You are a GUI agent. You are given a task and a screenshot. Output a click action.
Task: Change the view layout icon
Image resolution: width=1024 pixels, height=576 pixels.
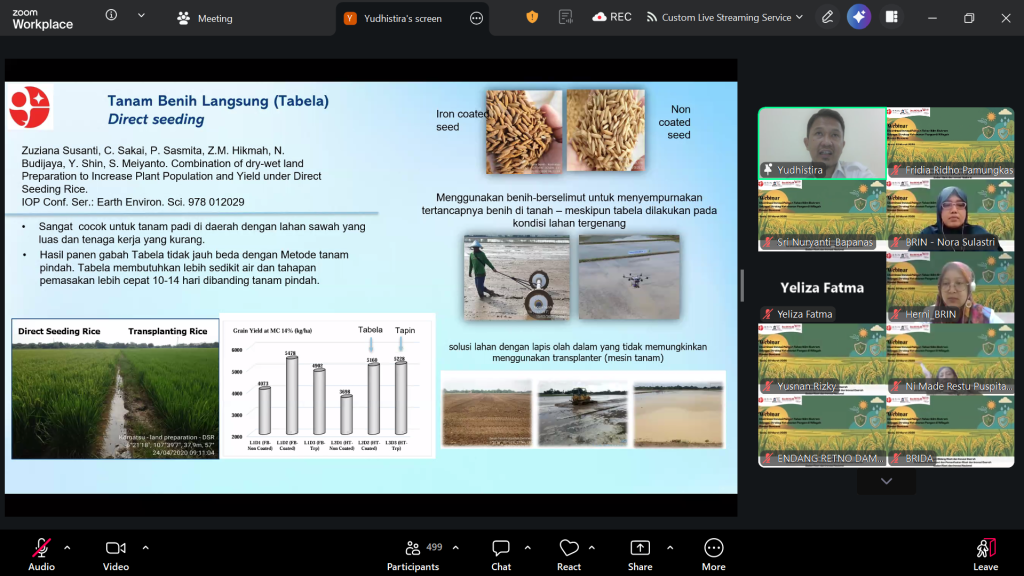point(891,18)
